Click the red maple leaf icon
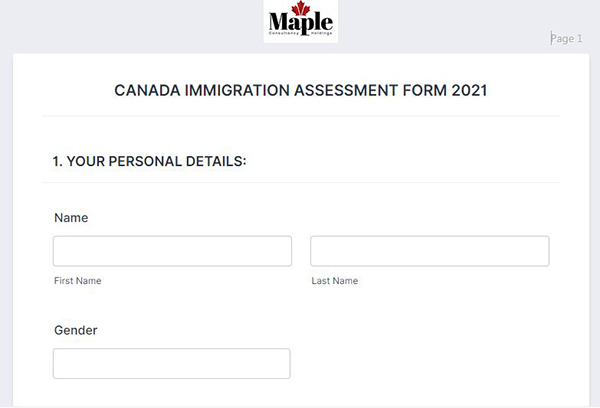Image resolution: width=600 pixels, height=408 pixels. [x=301, y=10]
